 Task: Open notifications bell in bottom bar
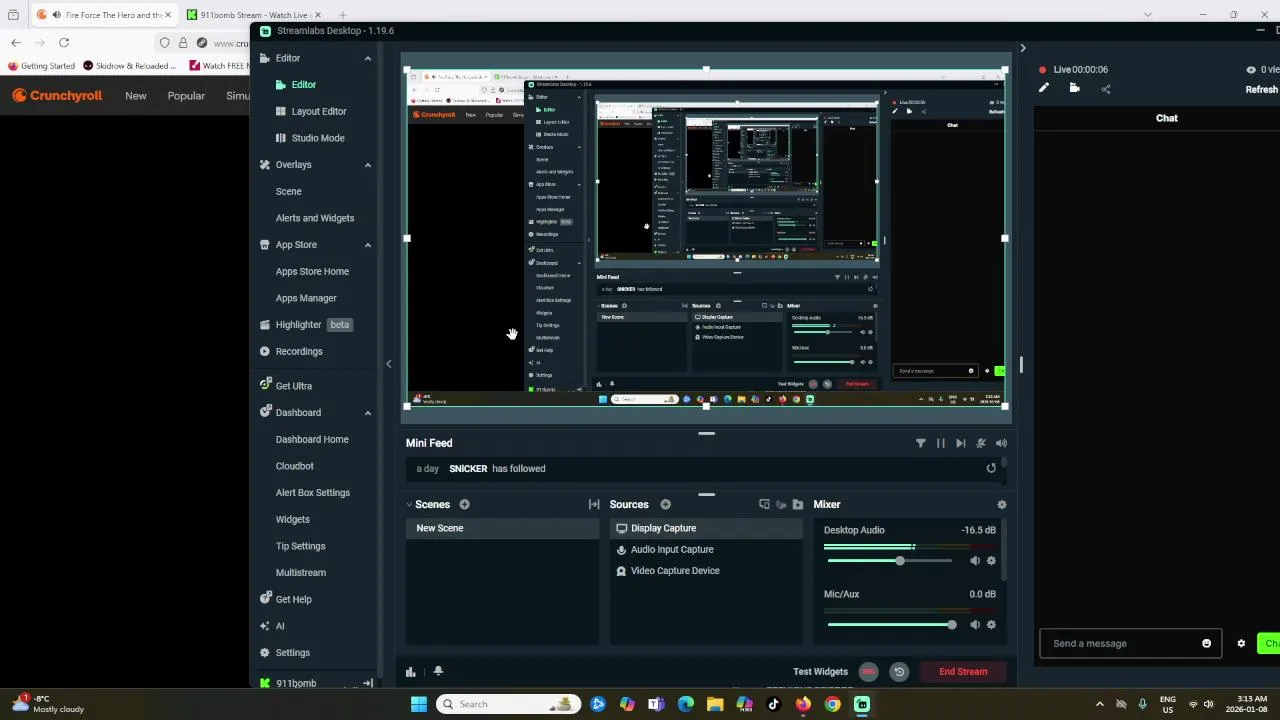tap(438, 672)
